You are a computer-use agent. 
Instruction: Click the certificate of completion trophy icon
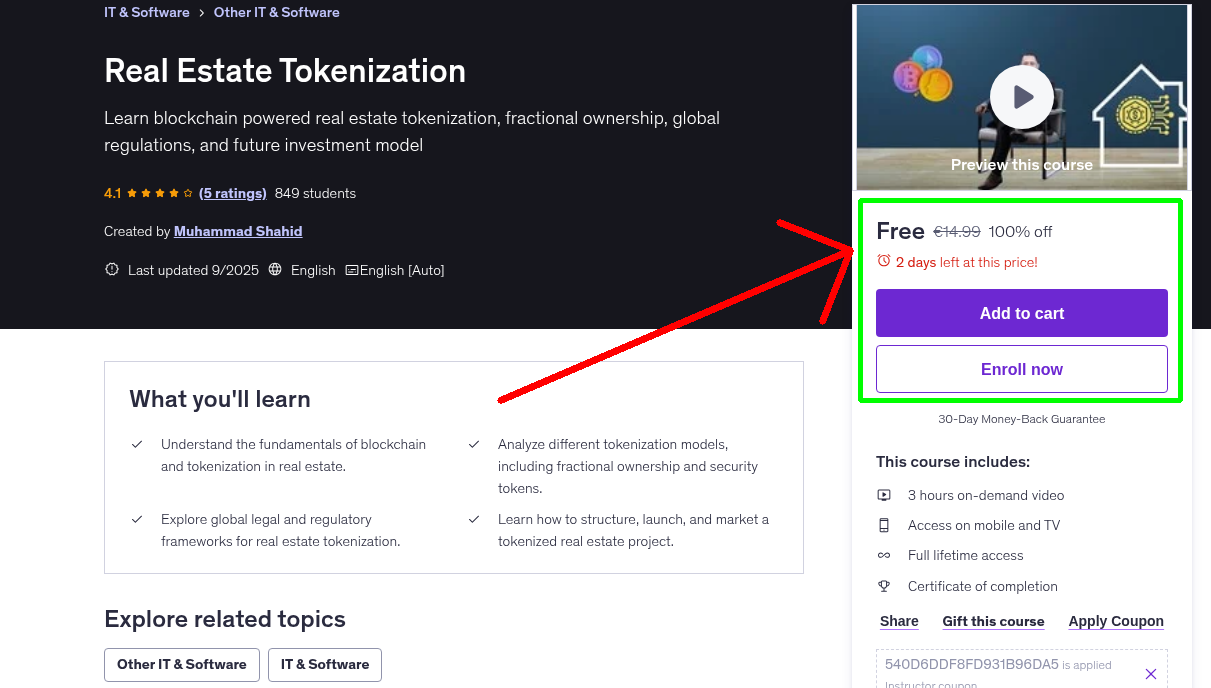pyautogui.click(x=884, y=586)
